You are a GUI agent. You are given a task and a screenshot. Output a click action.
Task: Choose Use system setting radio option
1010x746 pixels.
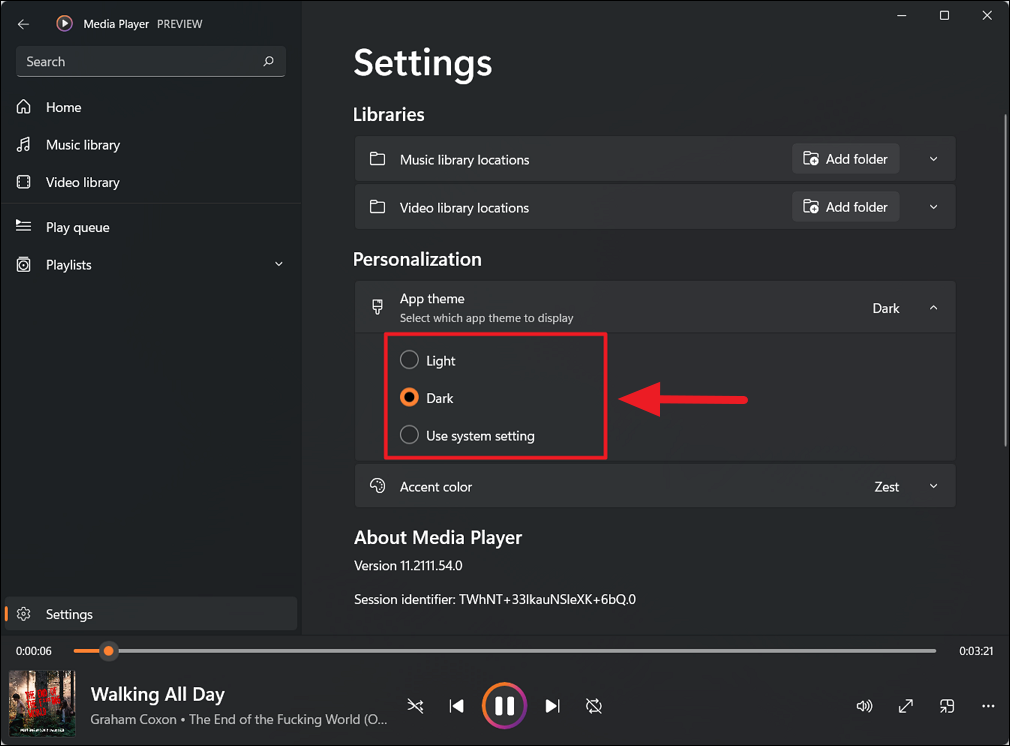tap(409, 435)
